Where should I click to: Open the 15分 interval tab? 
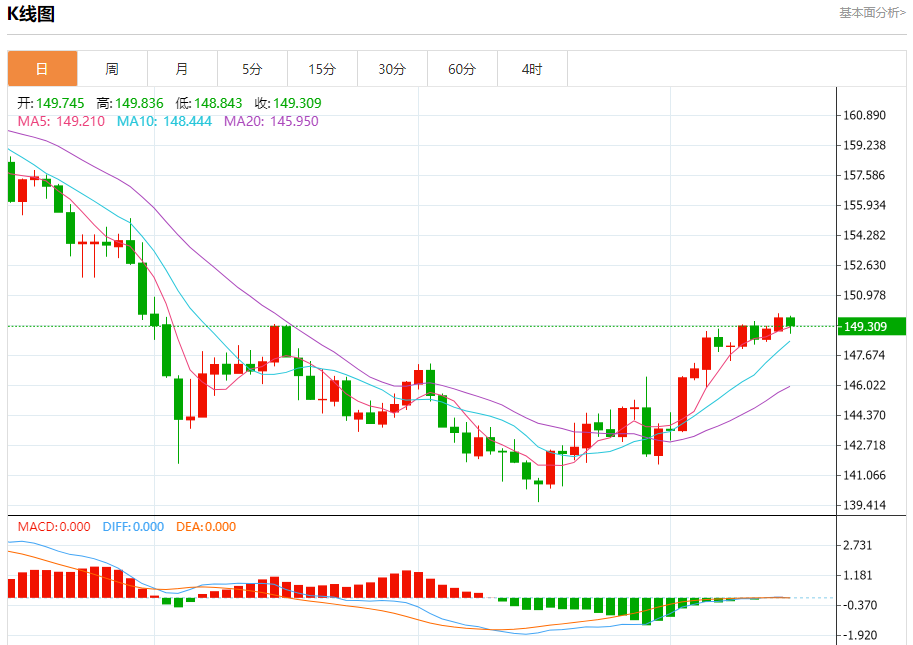pyautogui.click(x=322, y=69)
